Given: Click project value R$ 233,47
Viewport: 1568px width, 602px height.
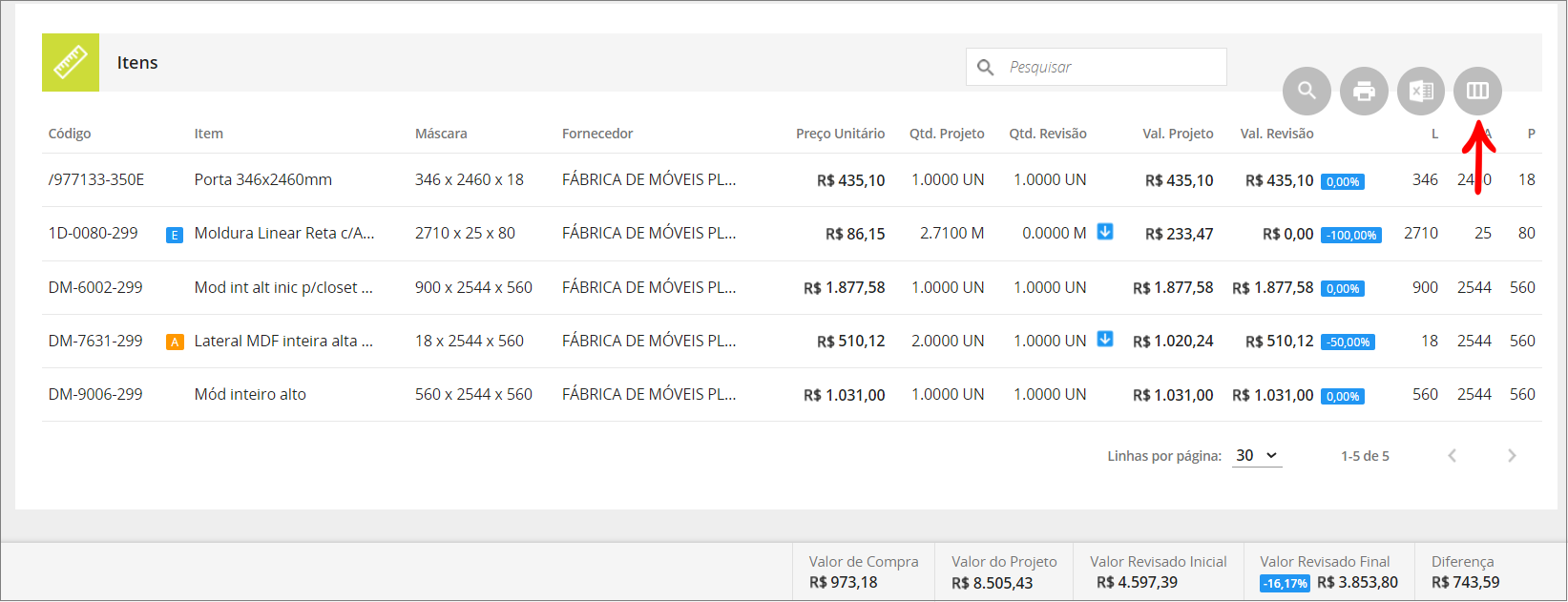Looking at the screenshot, I should pyautogui.click(x=1180, y=234).
